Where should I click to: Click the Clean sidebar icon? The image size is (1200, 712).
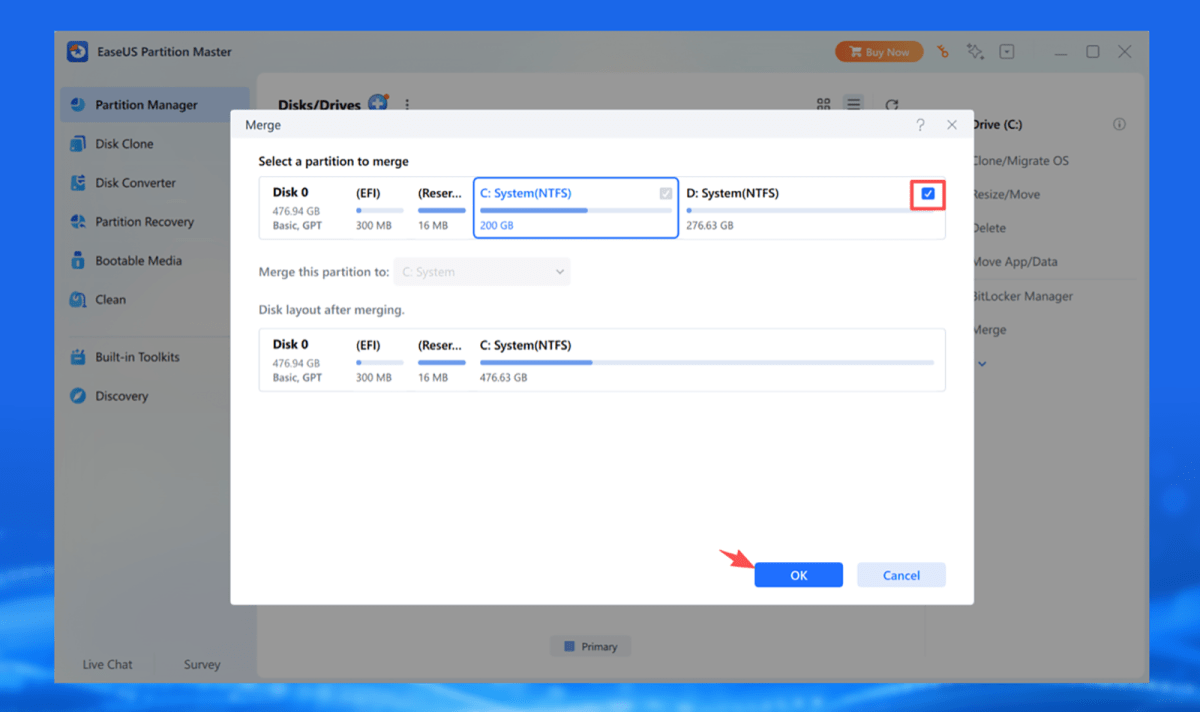(x=77, y=299)
